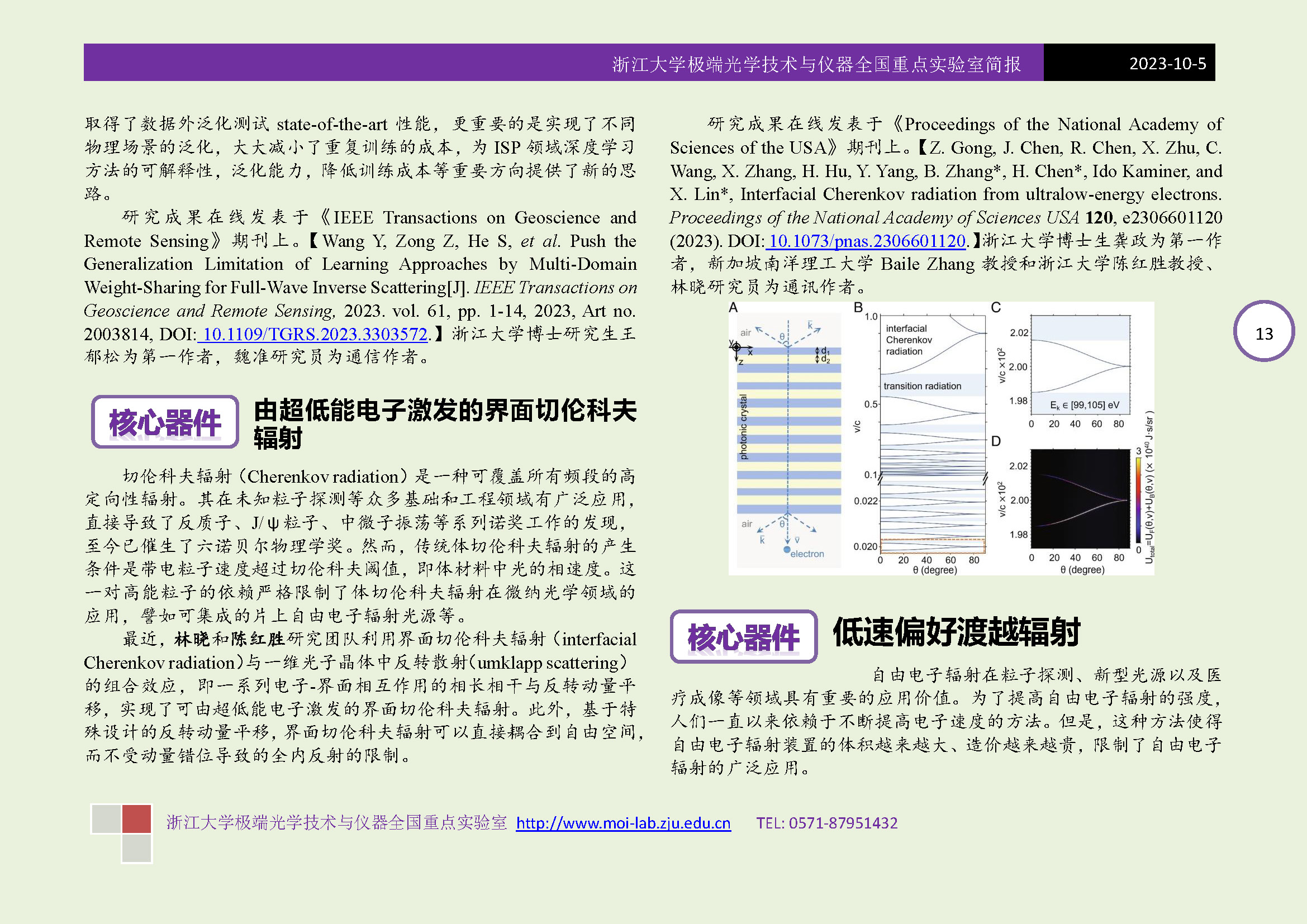This screenshot has width=1307, height=924.
Task: Click the text 'Proceedings of the National Academy of Sciences USA'
Action: [x=874, y=217]
